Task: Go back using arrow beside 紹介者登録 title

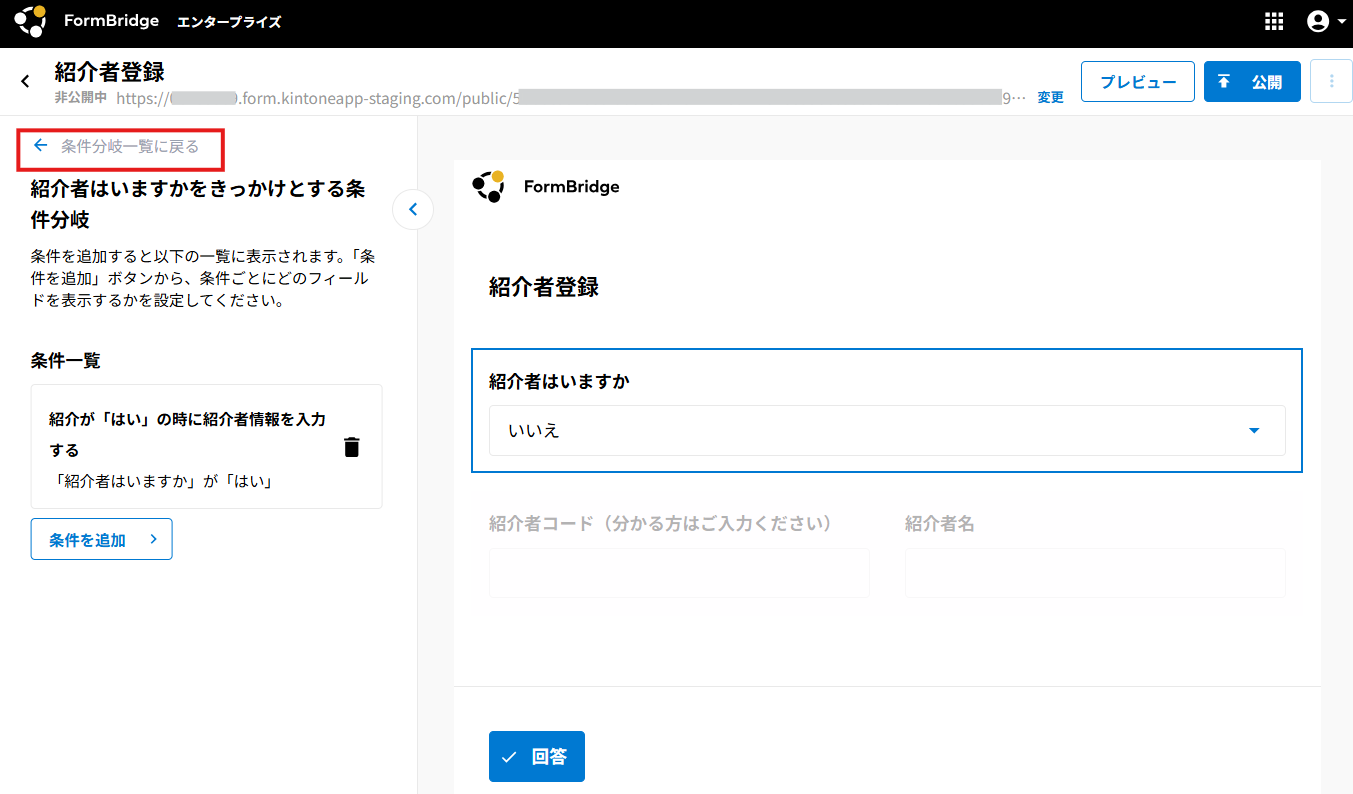Action: tap(26, 82)
